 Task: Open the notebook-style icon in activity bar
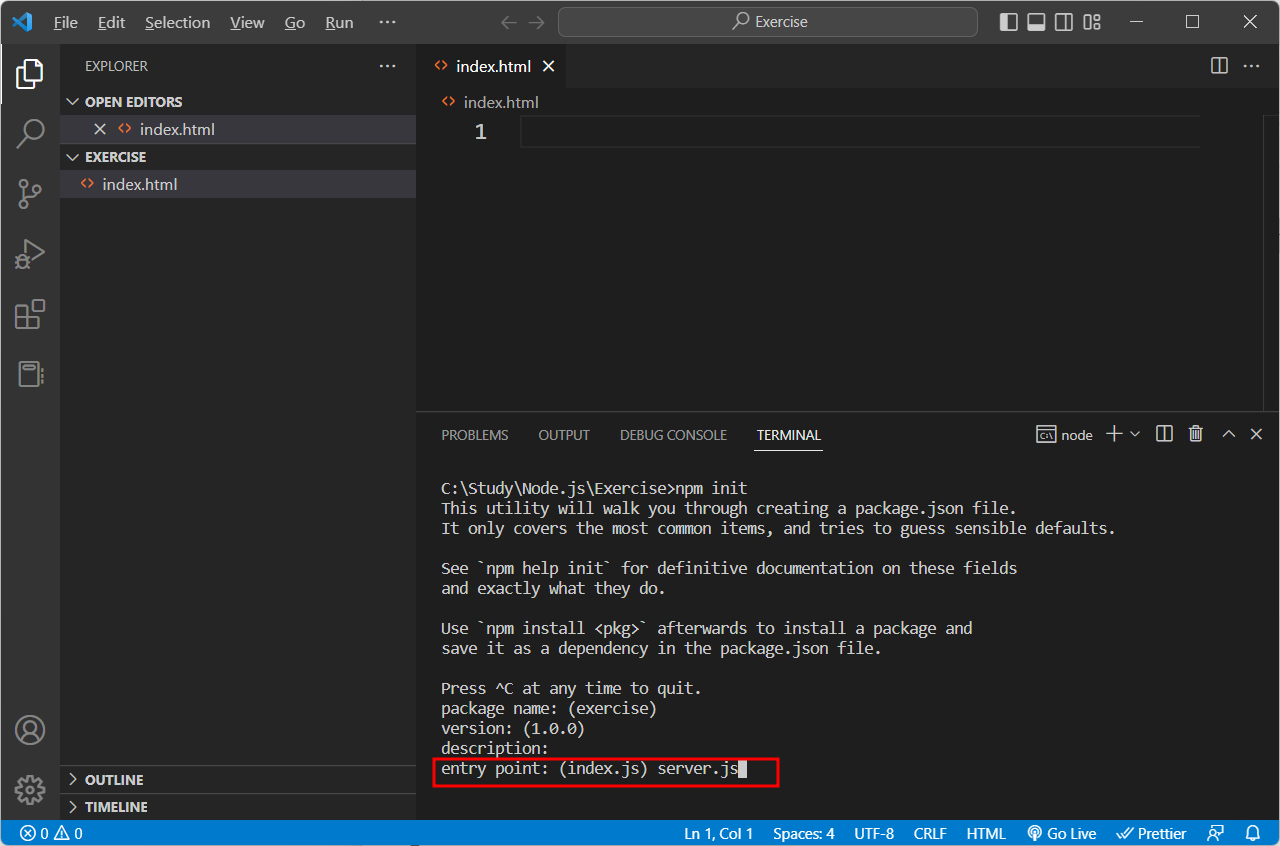pos(30,374)
